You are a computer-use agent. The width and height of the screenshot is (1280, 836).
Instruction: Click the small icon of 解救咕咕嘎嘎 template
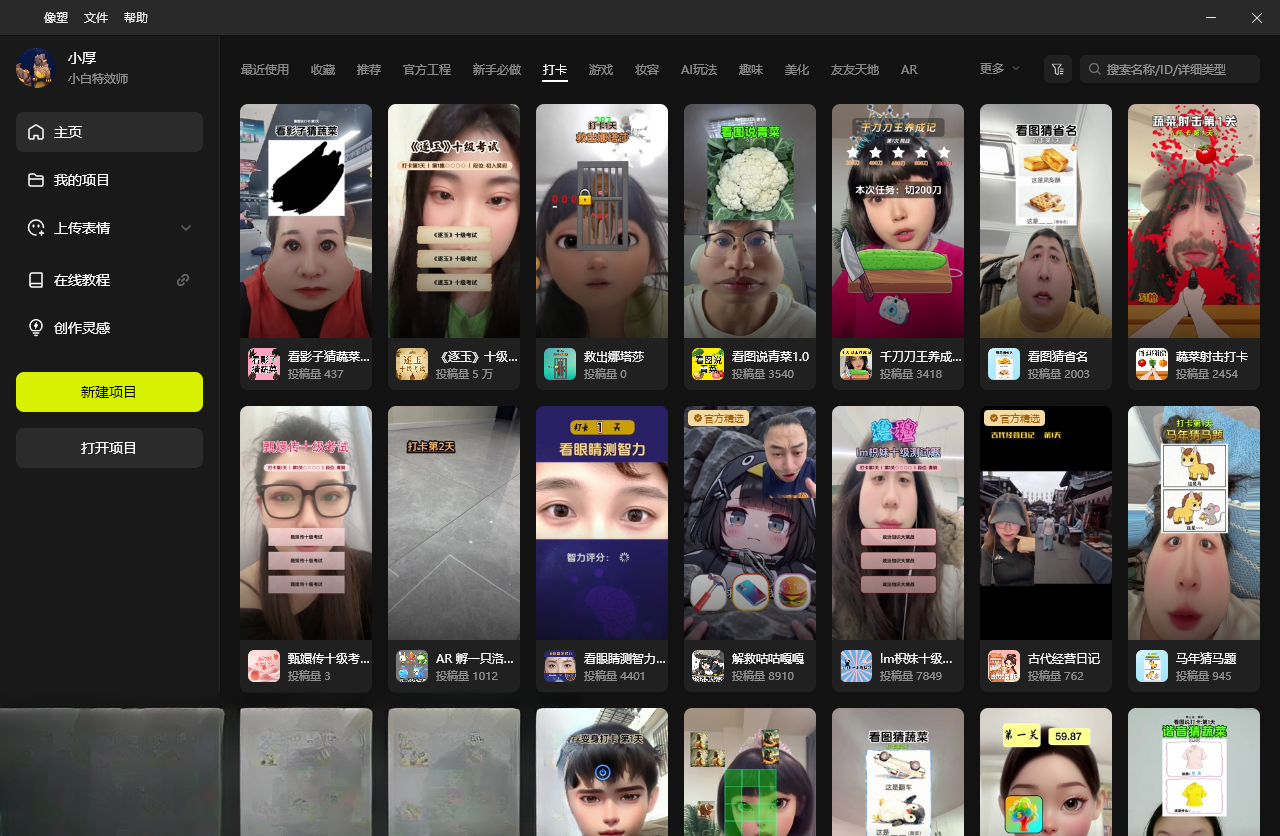[708, 666]
